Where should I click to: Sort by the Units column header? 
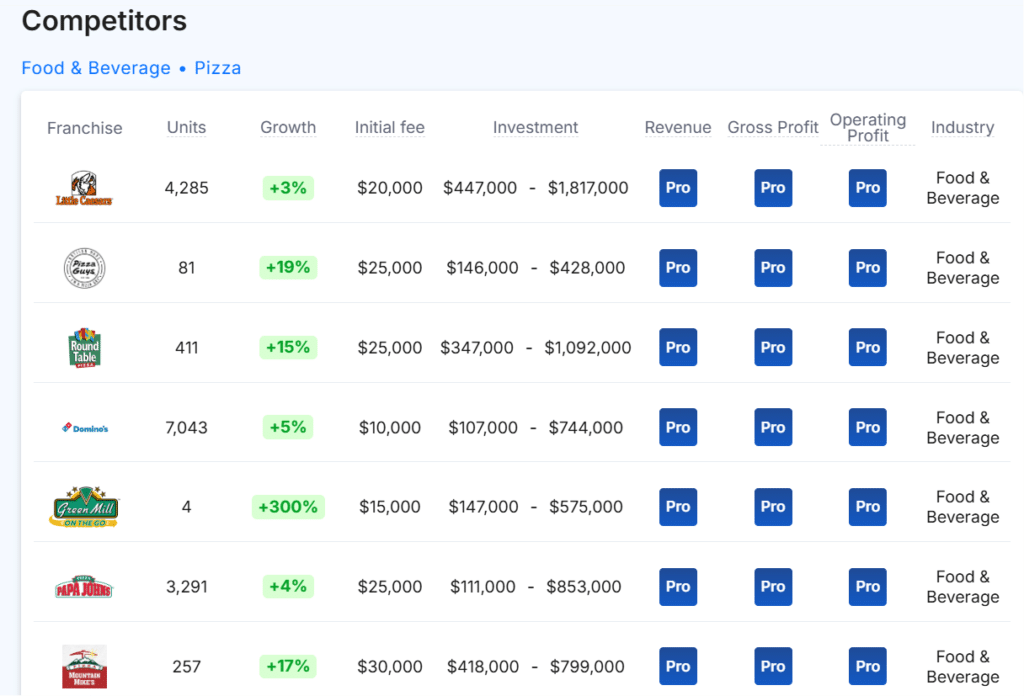[186, 127]
